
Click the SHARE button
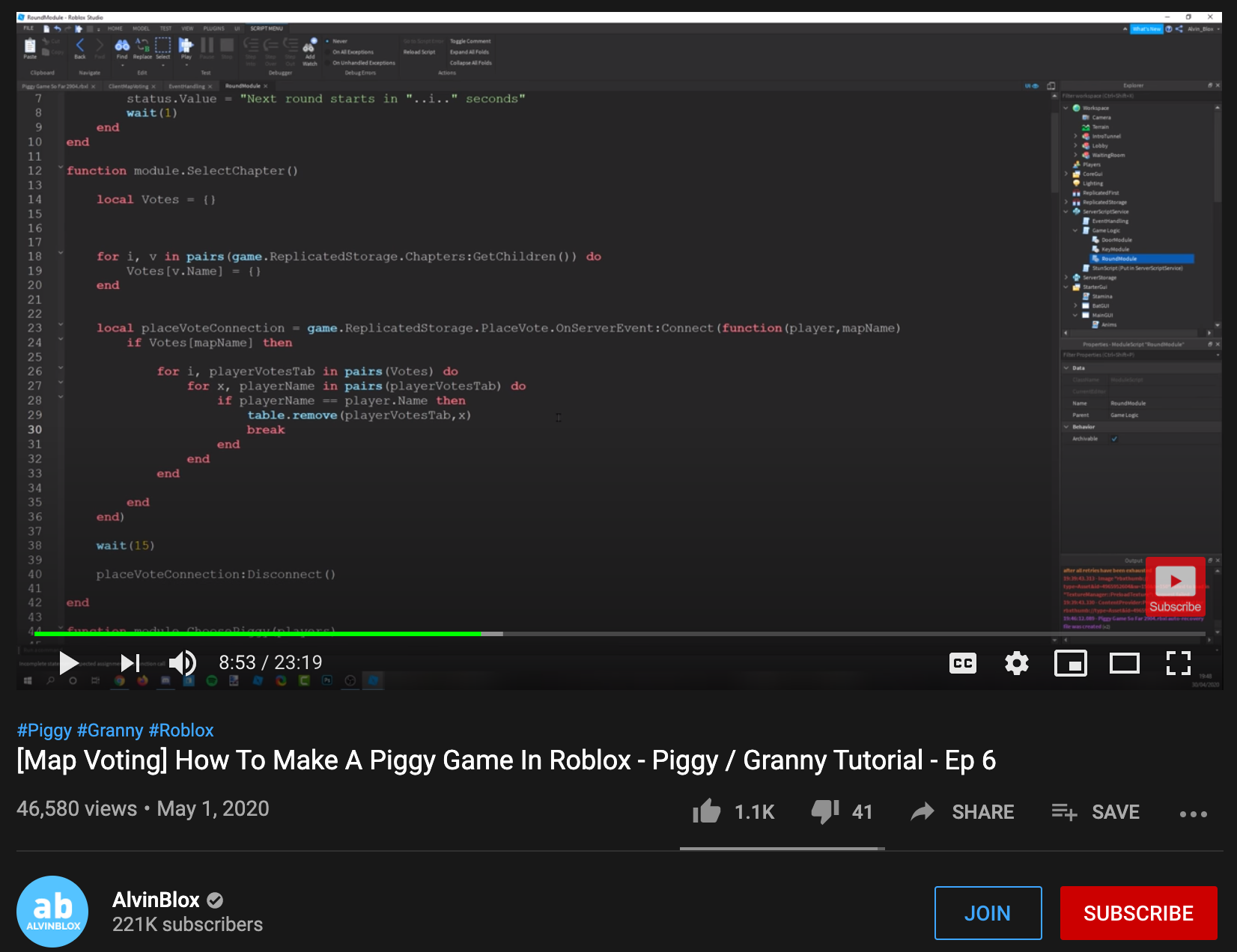(963, 811)
